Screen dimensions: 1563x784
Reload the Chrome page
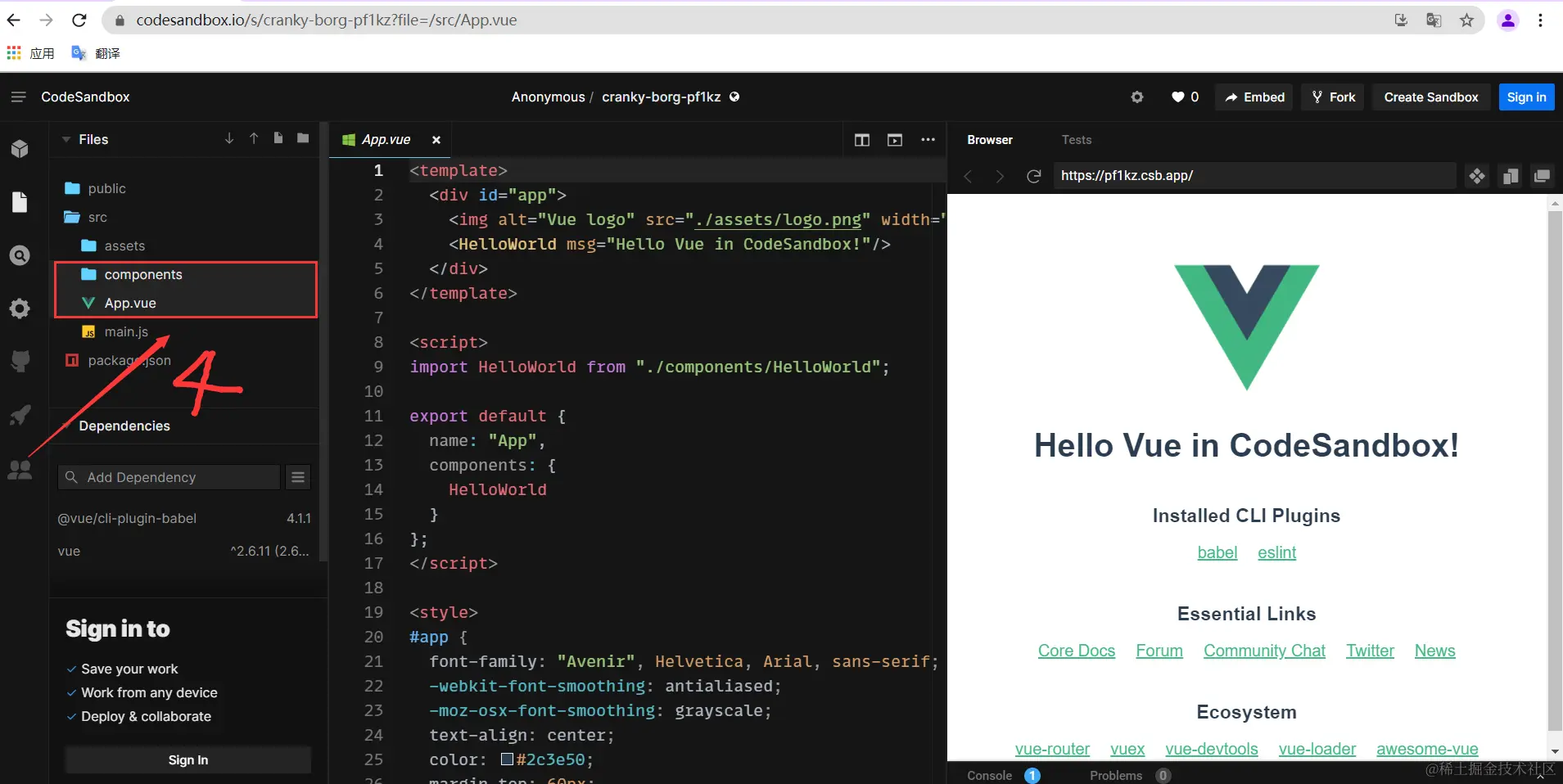pos(79,20)
